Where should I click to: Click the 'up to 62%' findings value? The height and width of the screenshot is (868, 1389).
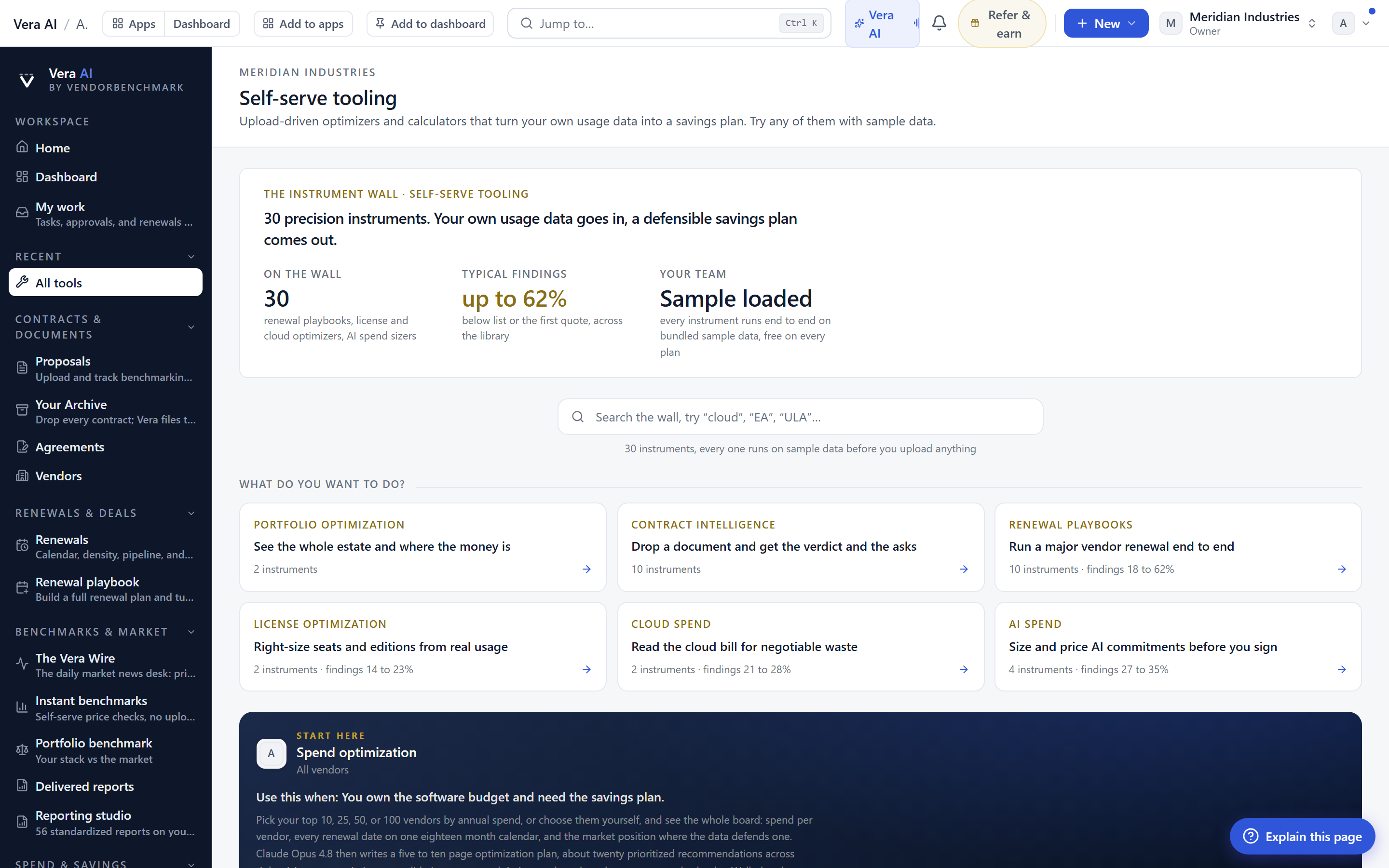514,298
